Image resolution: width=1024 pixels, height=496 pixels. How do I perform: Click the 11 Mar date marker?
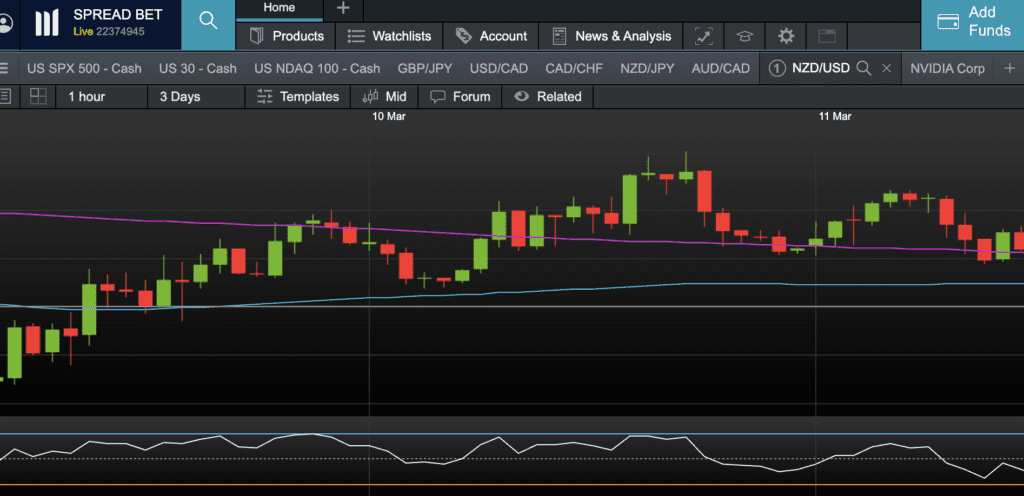835,116
